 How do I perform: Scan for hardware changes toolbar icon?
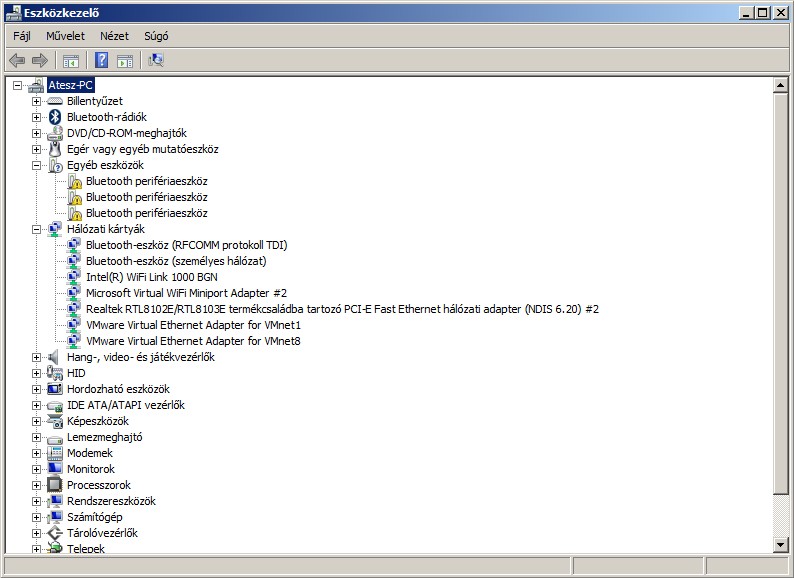tap(155, 61)
